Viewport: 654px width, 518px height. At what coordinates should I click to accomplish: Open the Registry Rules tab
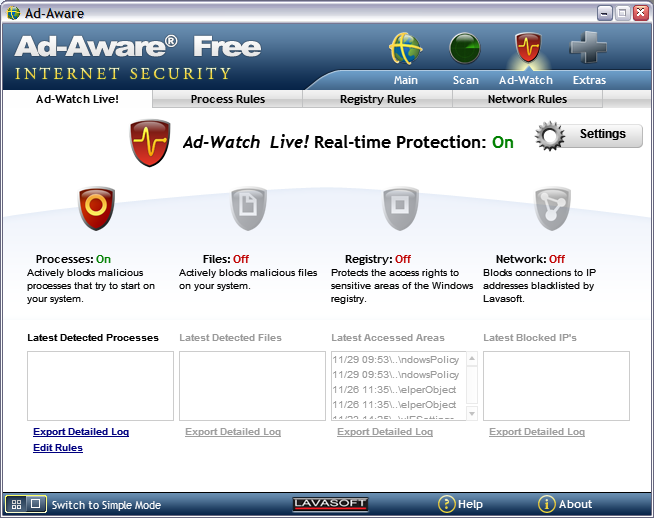[x=377, y=99]
